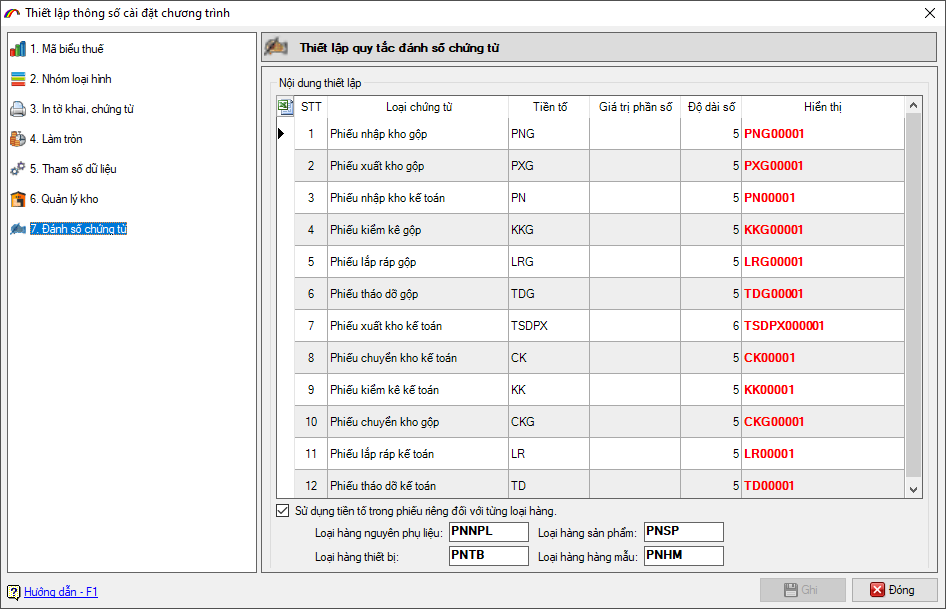The image size is (946, 609).
Task: Click the printer icon for In tờ khai
Action: (18, 109)
